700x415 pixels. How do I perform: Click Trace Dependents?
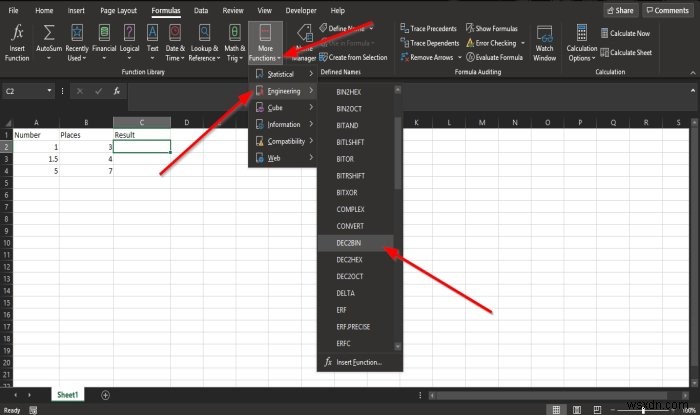(430, 43)
